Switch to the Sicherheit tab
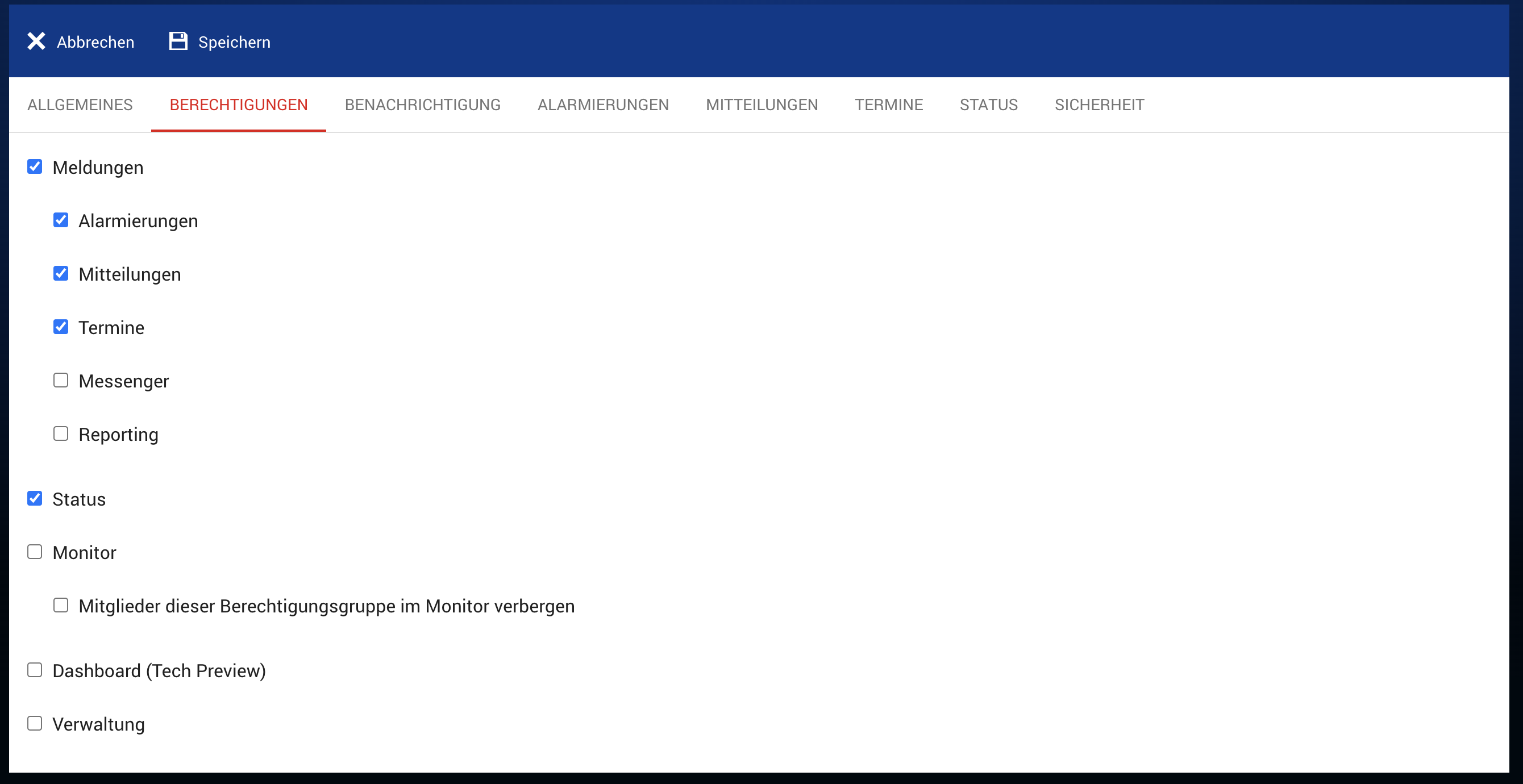Viewport: 1523px width, 784px height. coord(1099,105)
